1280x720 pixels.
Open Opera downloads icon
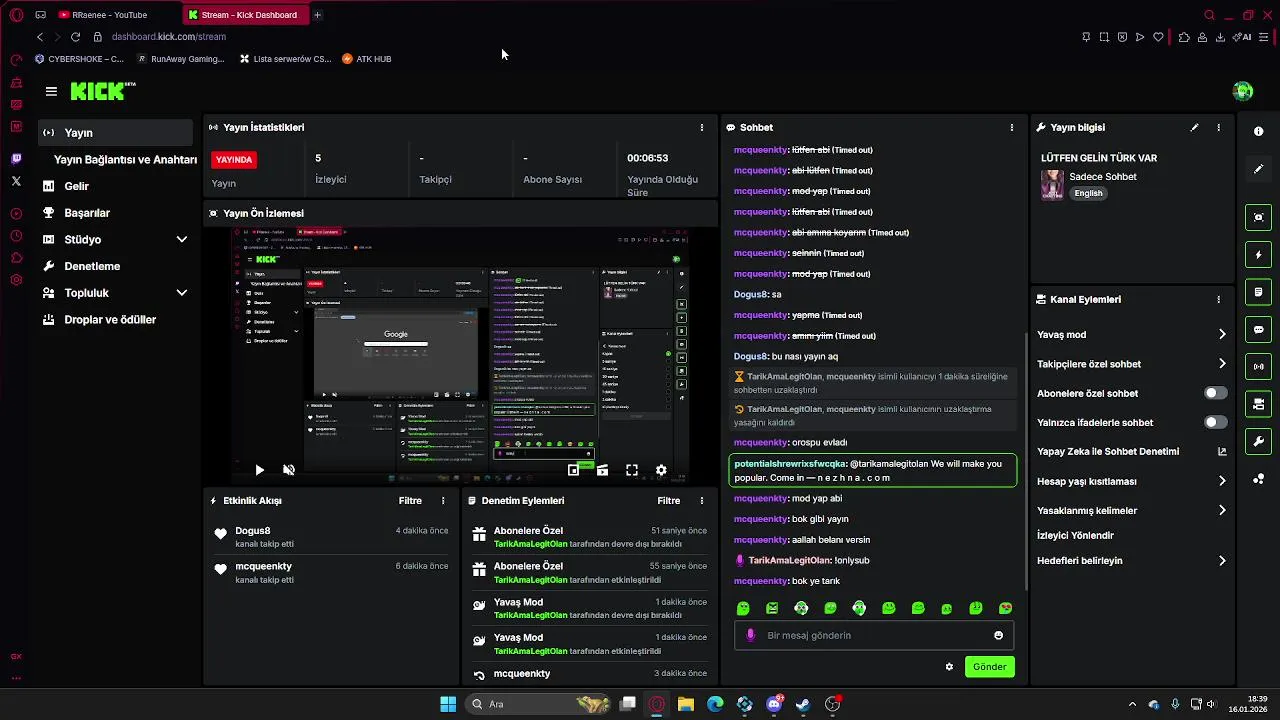click(1220, 37)
